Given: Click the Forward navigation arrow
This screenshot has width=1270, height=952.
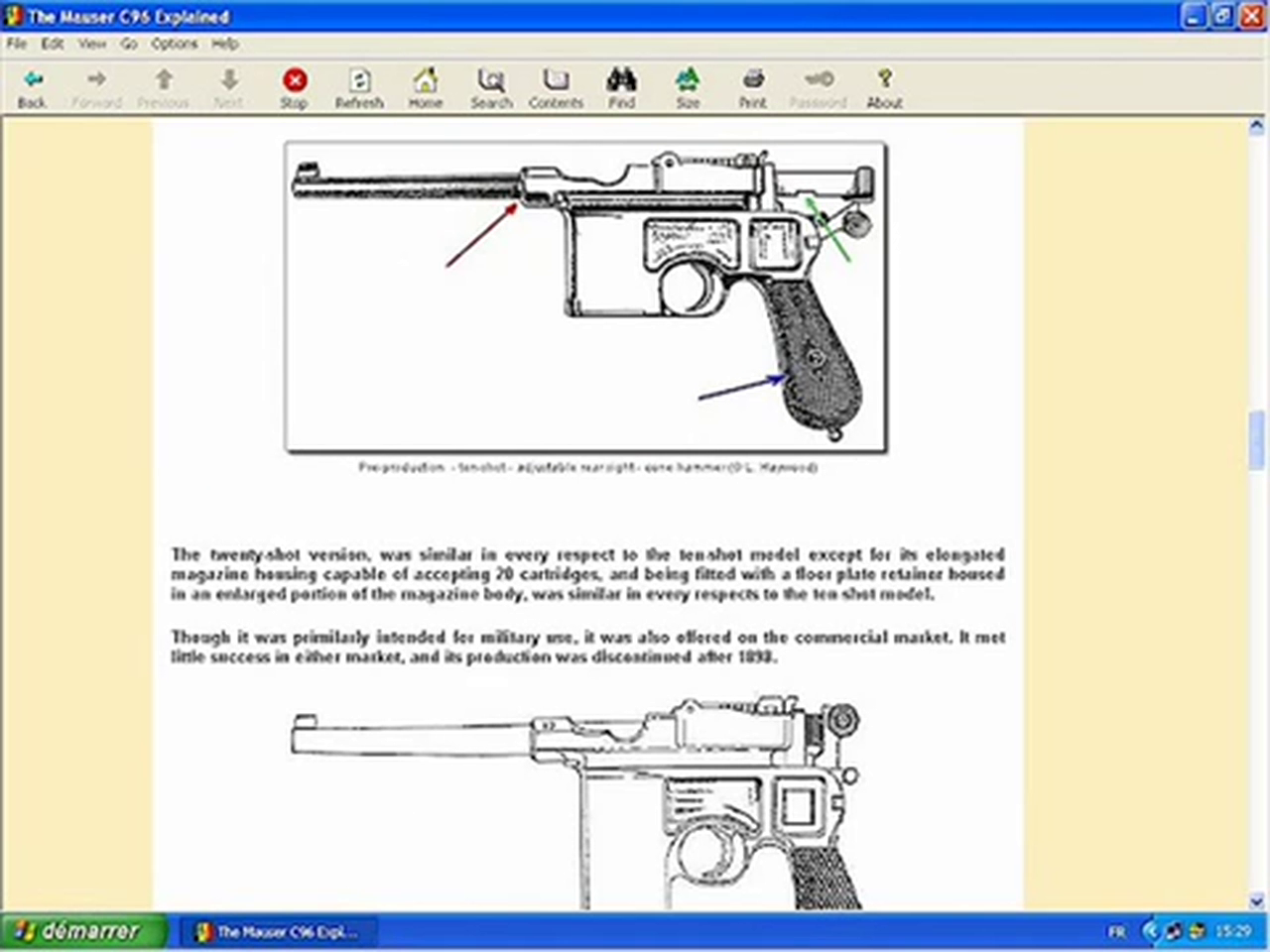Looking at the screenshot, I should [95, 87].
